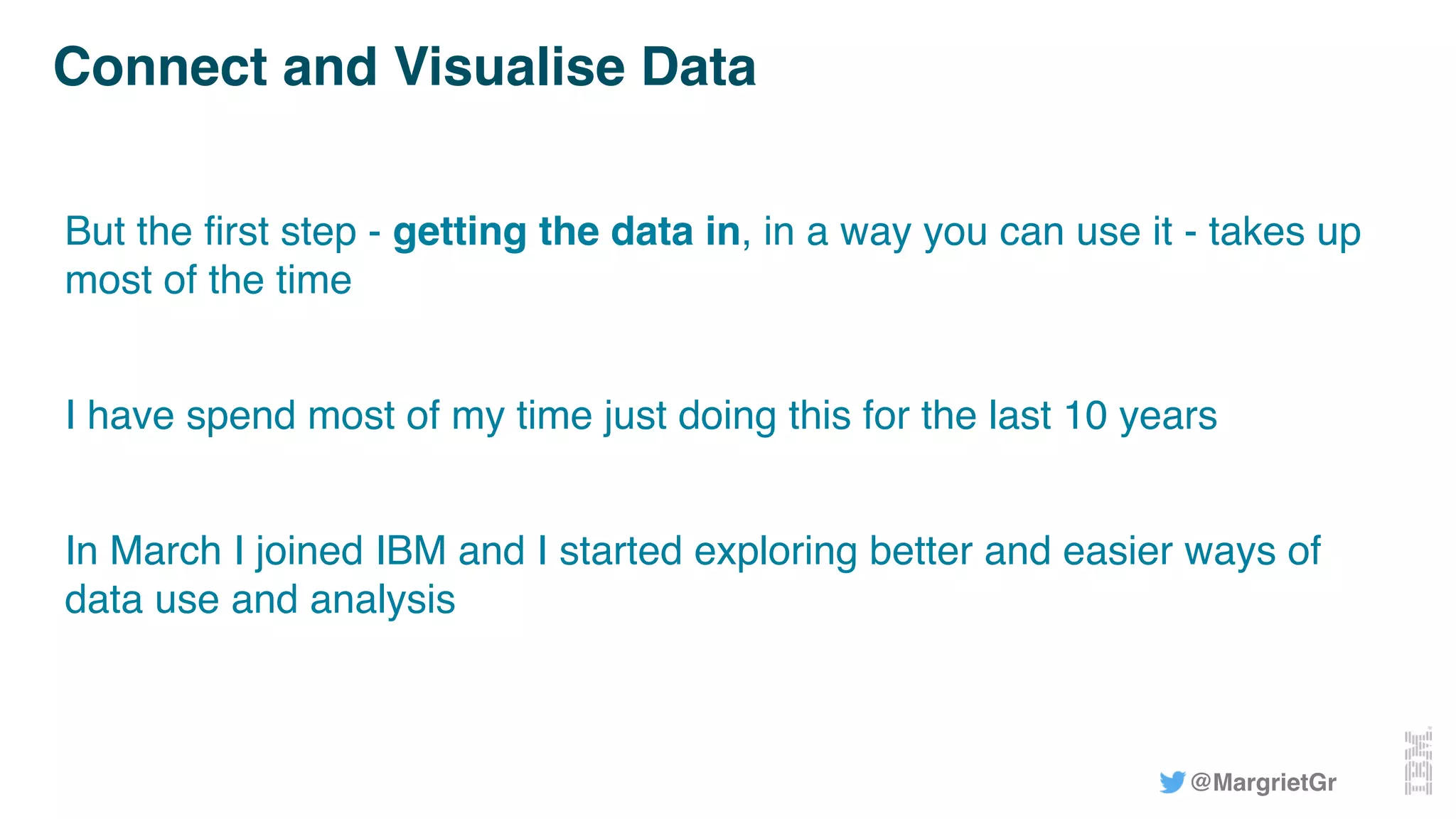Viewport: 1456px width, 819px height.
Task: Click the Twitter bird icon
Action: click(x=1172, y=782)
